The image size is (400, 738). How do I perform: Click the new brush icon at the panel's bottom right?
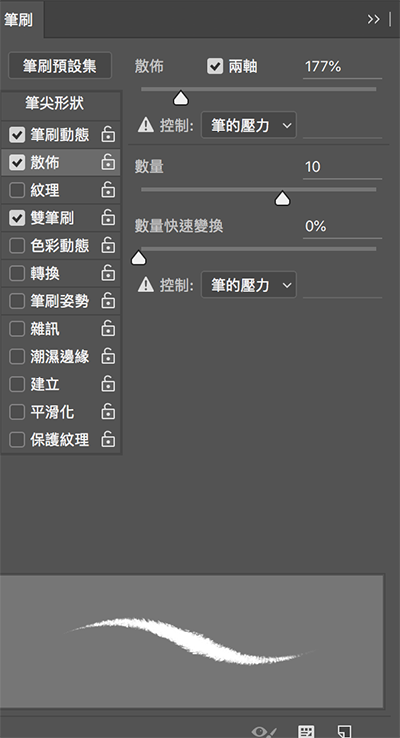pyautogui.click(x=344, y=731)
